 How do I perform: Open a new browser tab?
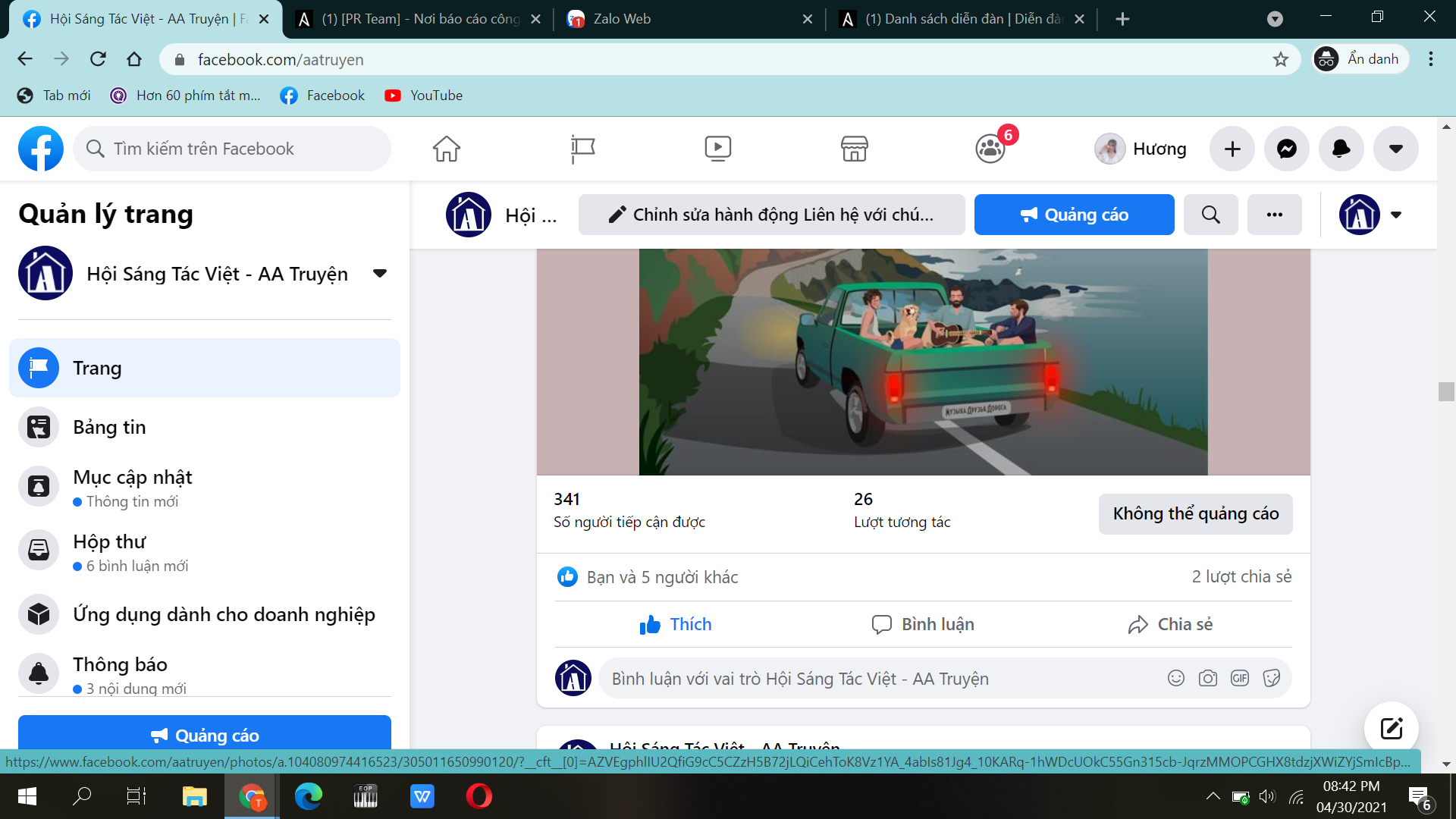click(1122, 19)
